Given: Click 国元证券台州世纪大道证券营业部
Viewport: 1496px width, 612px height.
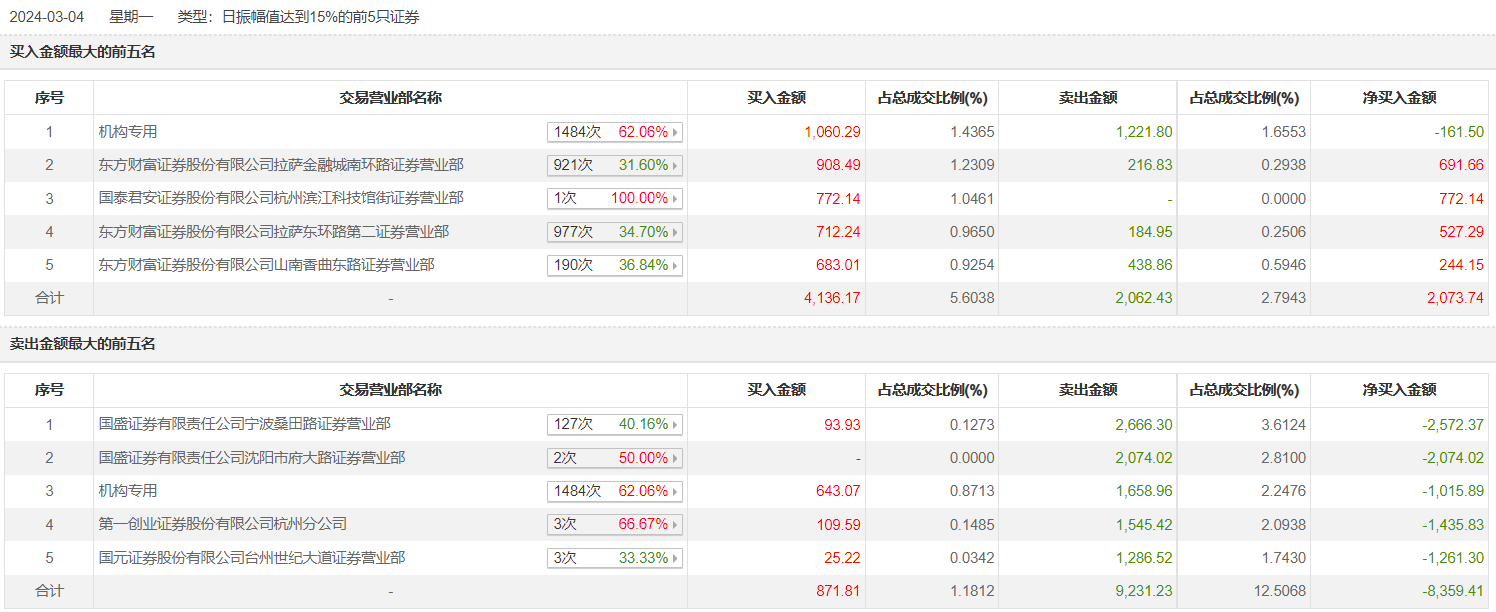Looking at the screenshot, I should coord(252,558).
